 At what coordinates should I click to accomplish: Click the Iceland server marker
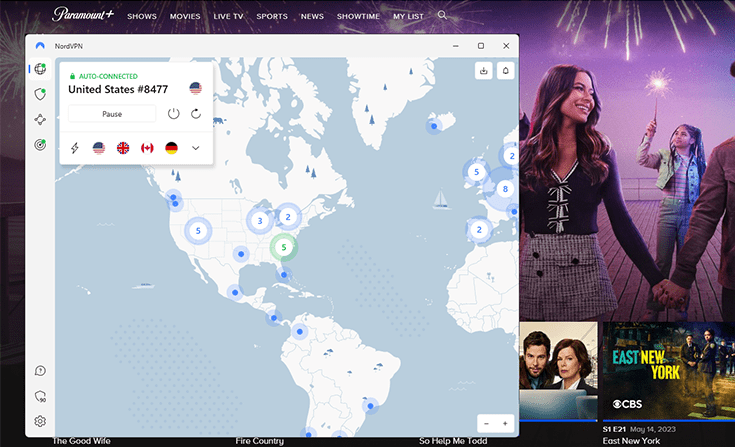434,126
